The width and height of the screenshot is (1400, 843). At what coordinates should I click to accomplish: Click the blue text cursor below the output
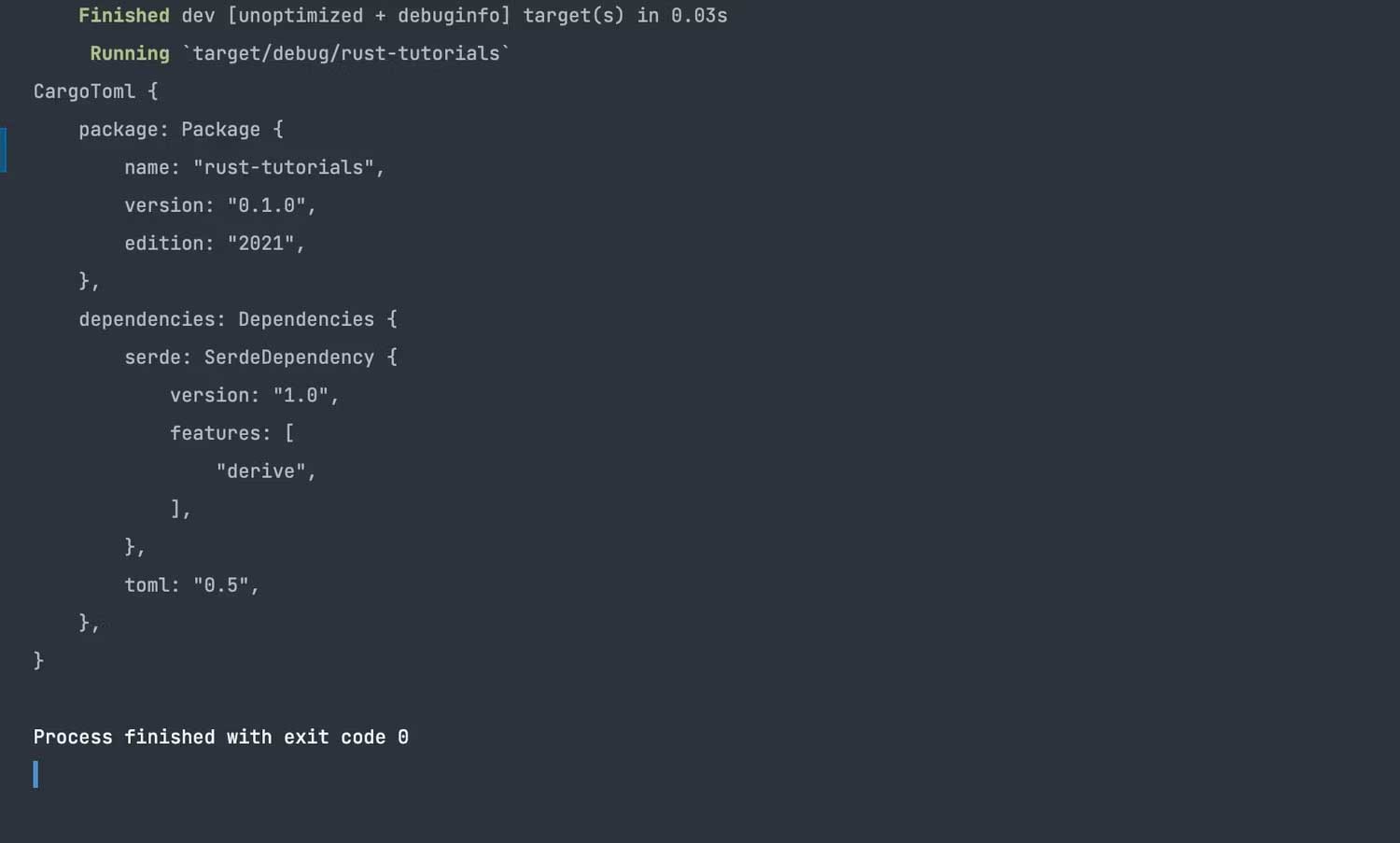(35, 774)
